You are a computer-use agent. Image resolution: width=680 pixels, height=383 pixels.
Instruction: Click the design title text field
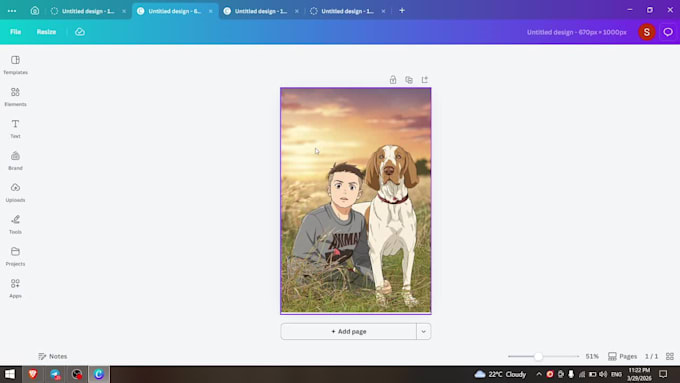[576, 32]
